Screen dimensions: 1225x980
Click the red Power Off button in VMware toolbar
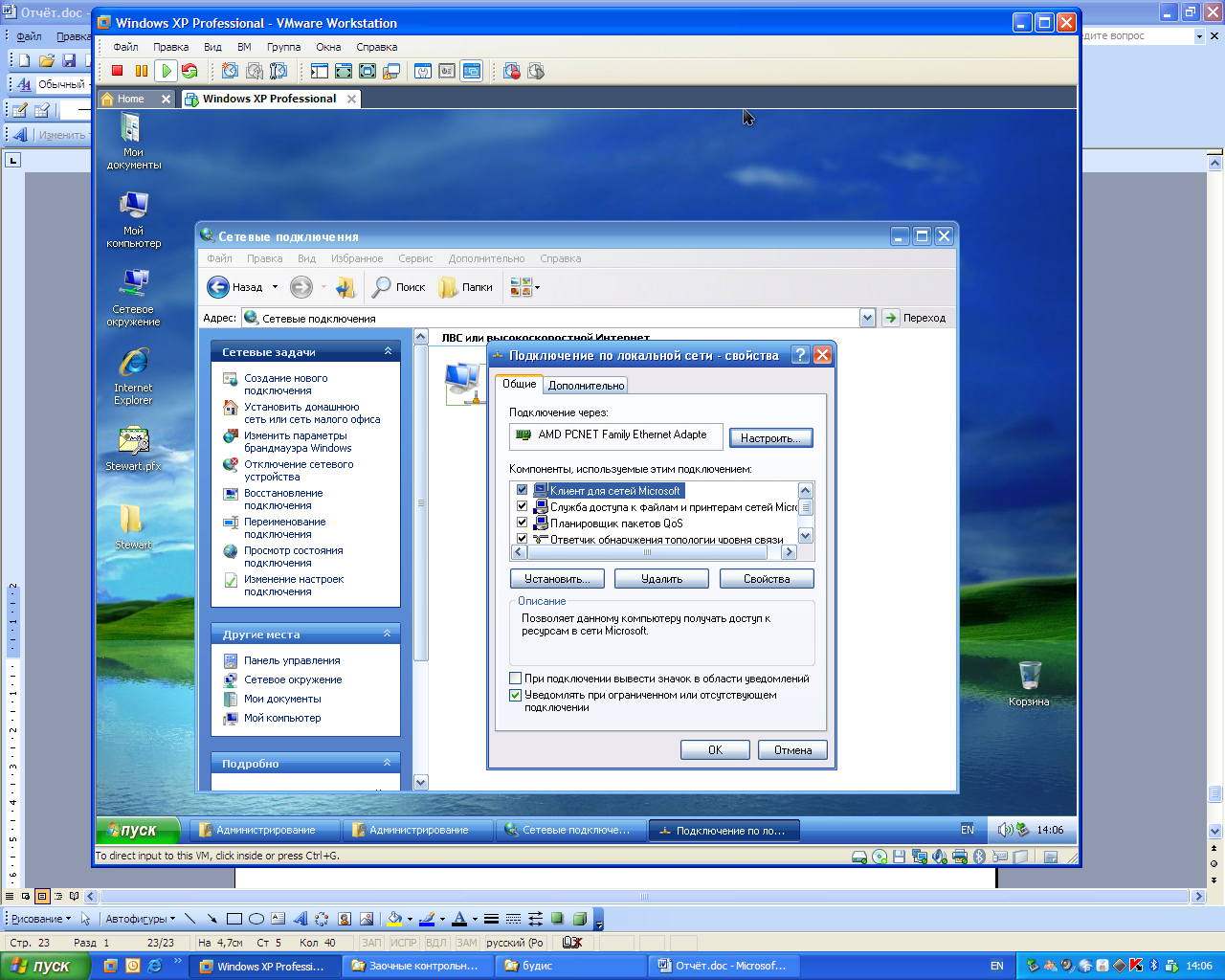[118, 71]
